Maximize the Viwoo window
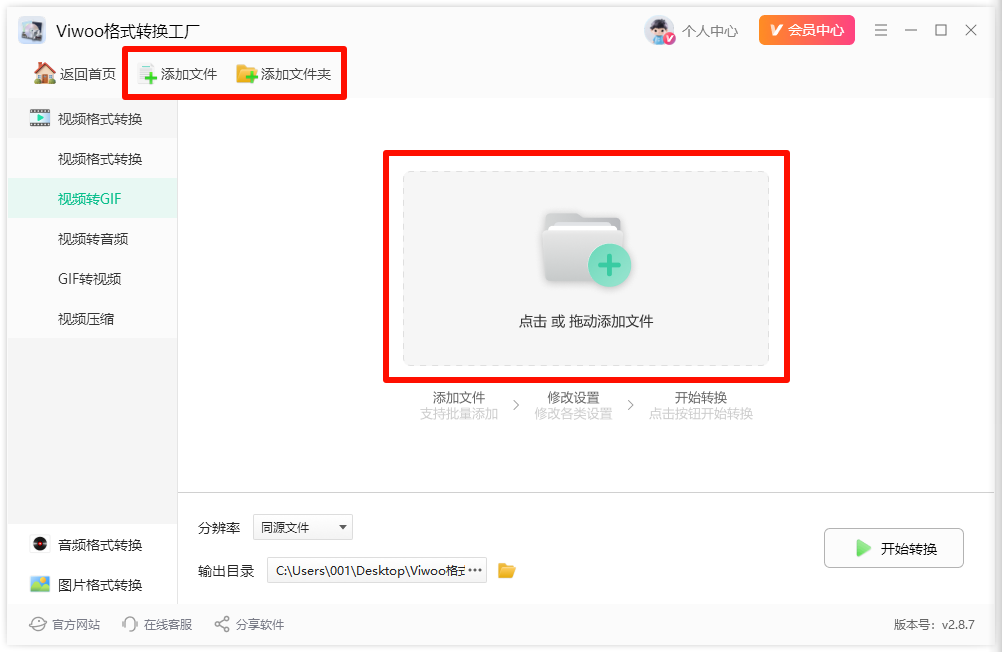1002x652 pixels. coord(941,30)
